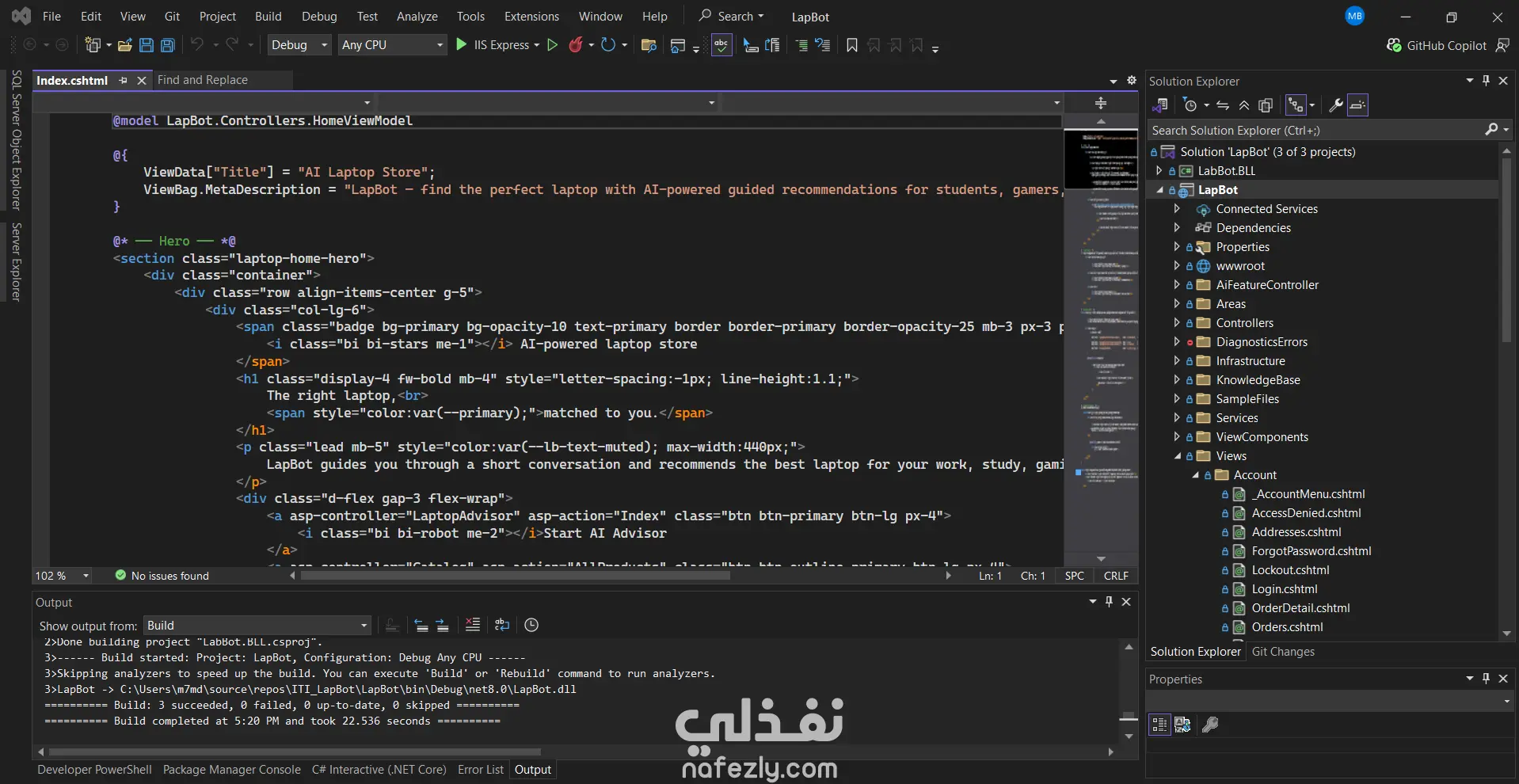The width and height of the screenshot is (1519, 784).
Task: Open Login.cshtml in Solution Explorer
Action: [1285, 589]
